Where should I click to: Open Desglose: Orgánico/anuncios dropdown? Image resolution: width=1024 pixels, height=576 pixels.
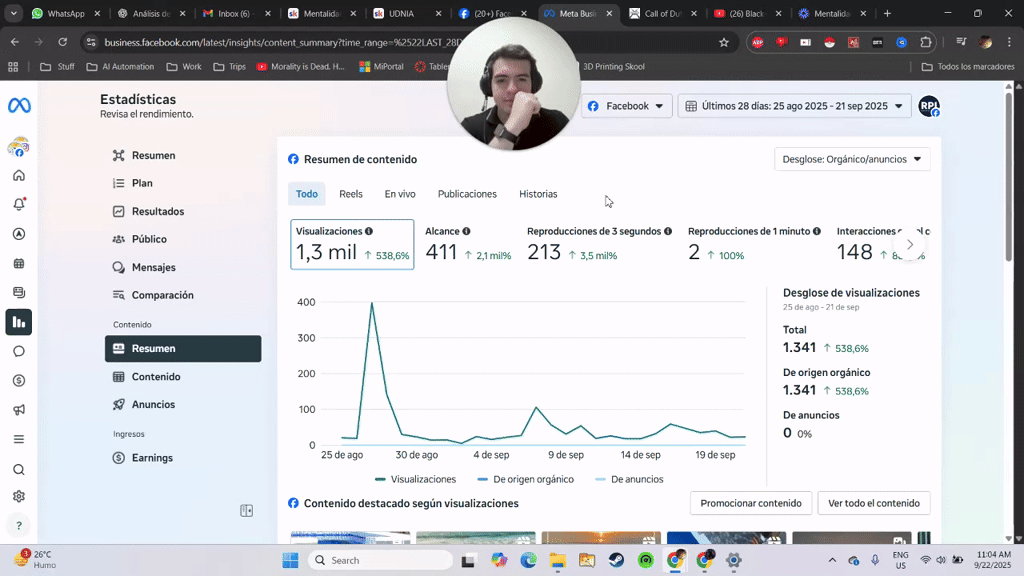pos(852,159)
